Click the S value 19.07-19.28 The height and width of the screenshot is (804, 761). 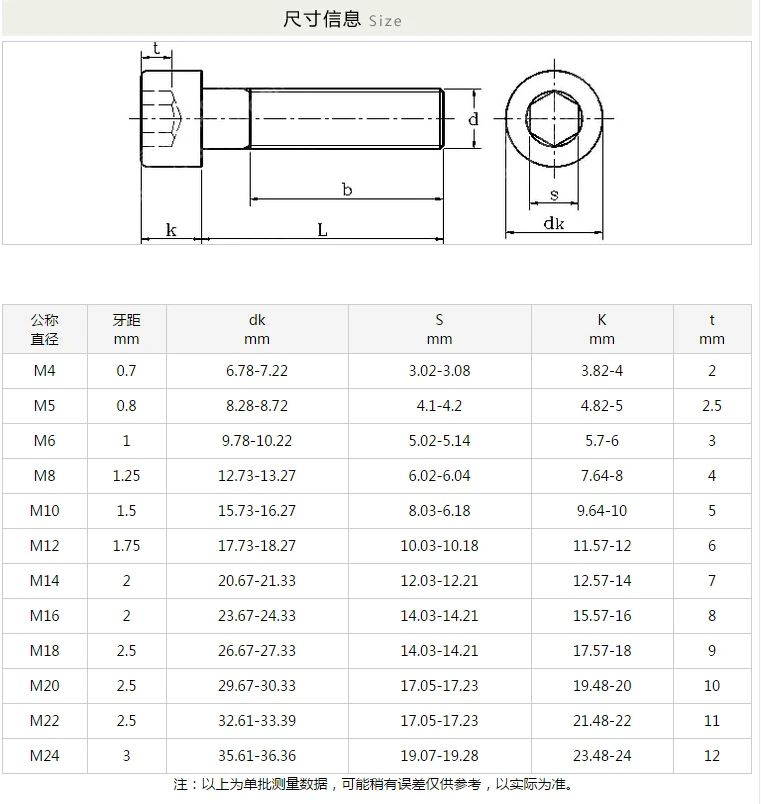[x=439, y=755]
